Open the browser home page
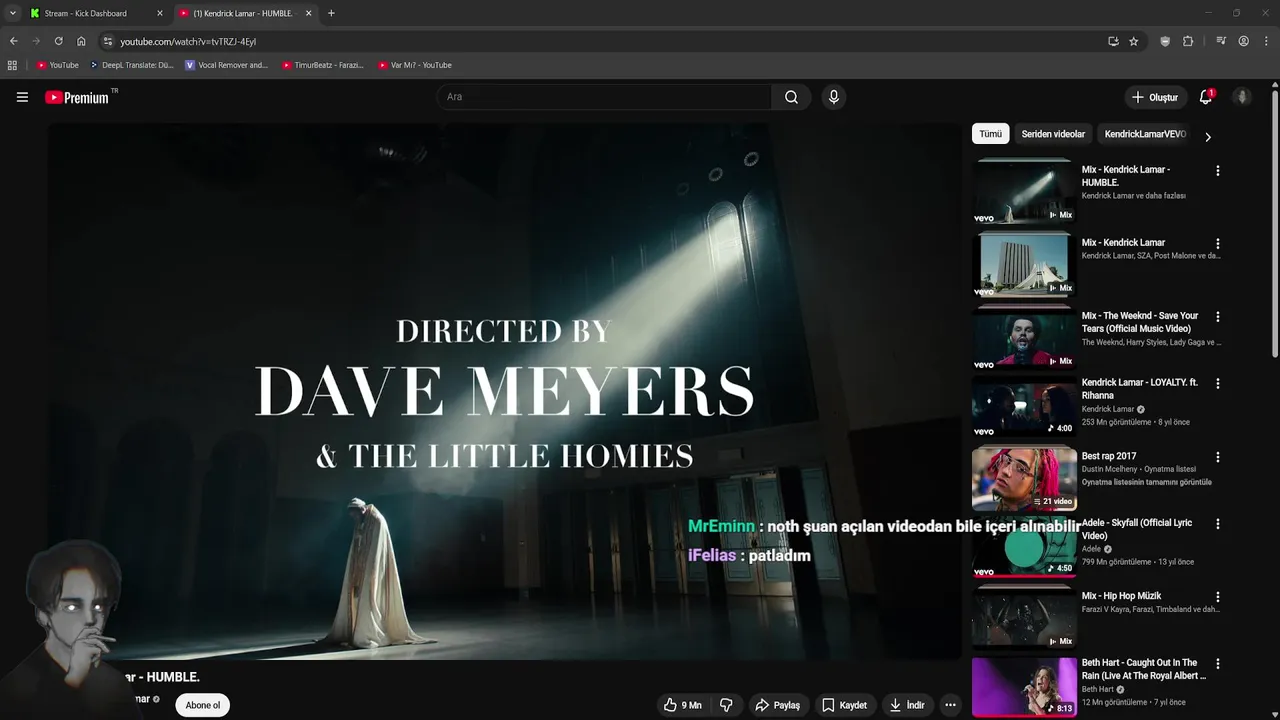The height and width of the screenshot is (720, 1280). (x=81, y=41)
